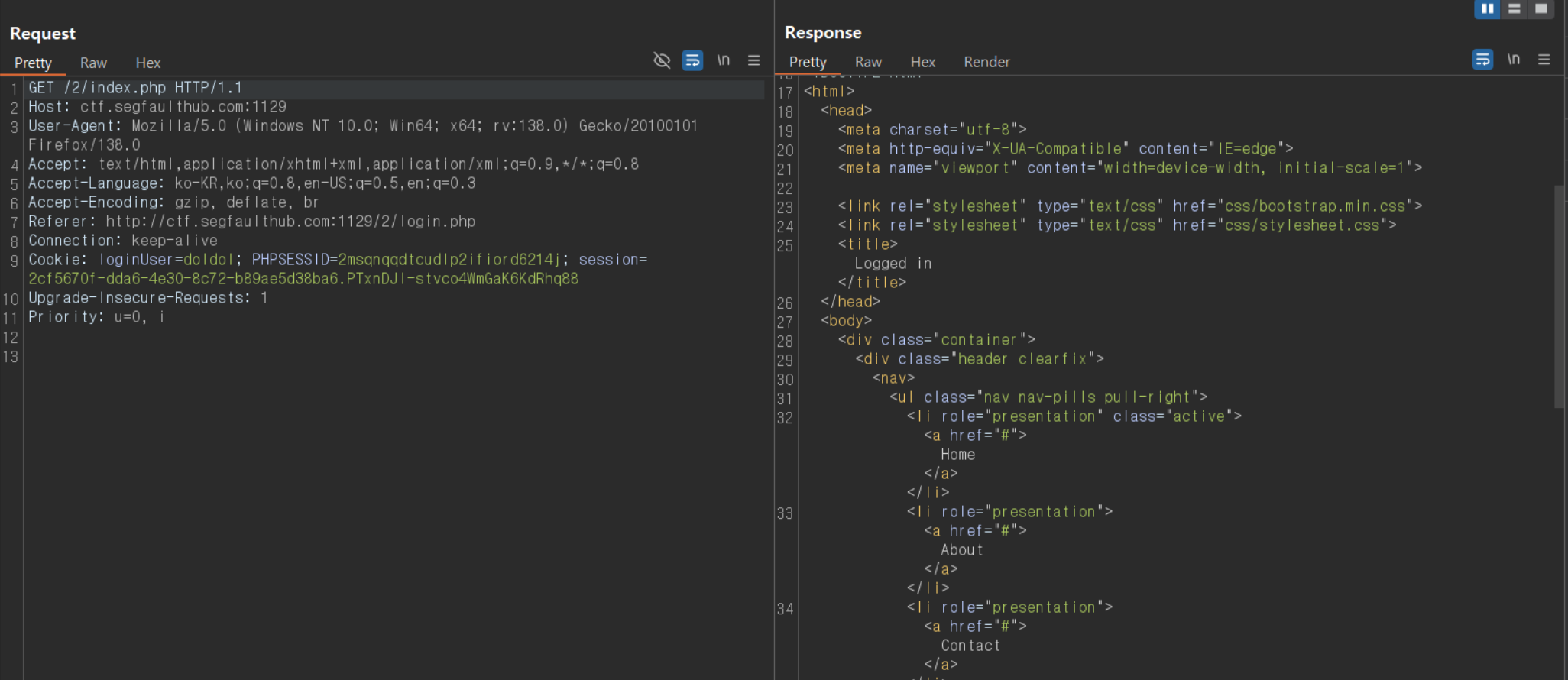Click the Response panel heading
Viewport: 1568px width, 680px height.
[823, 33]
